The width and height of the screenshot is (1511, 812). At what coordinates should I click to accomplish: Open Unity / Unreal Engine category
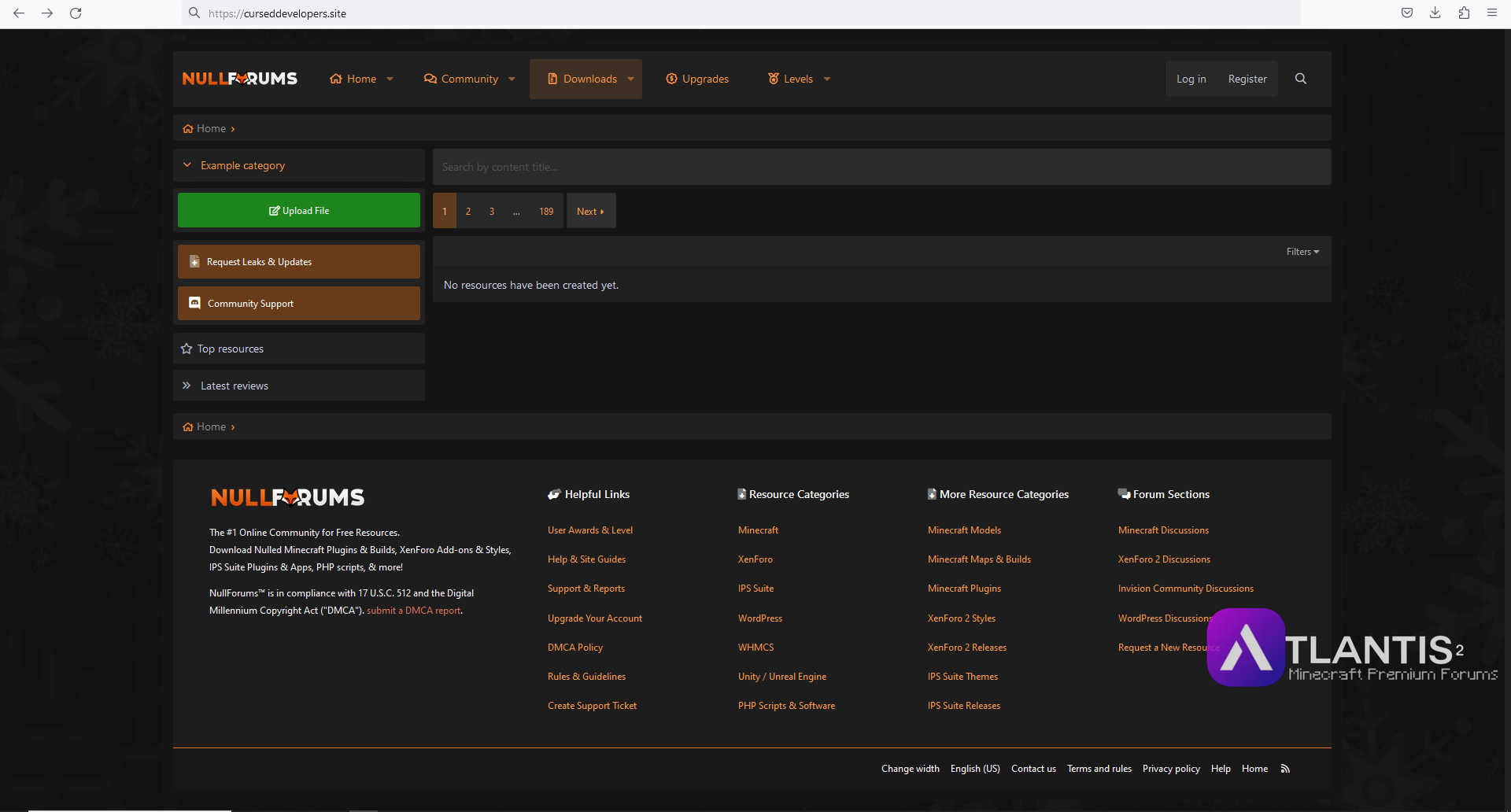coord(782,677)
